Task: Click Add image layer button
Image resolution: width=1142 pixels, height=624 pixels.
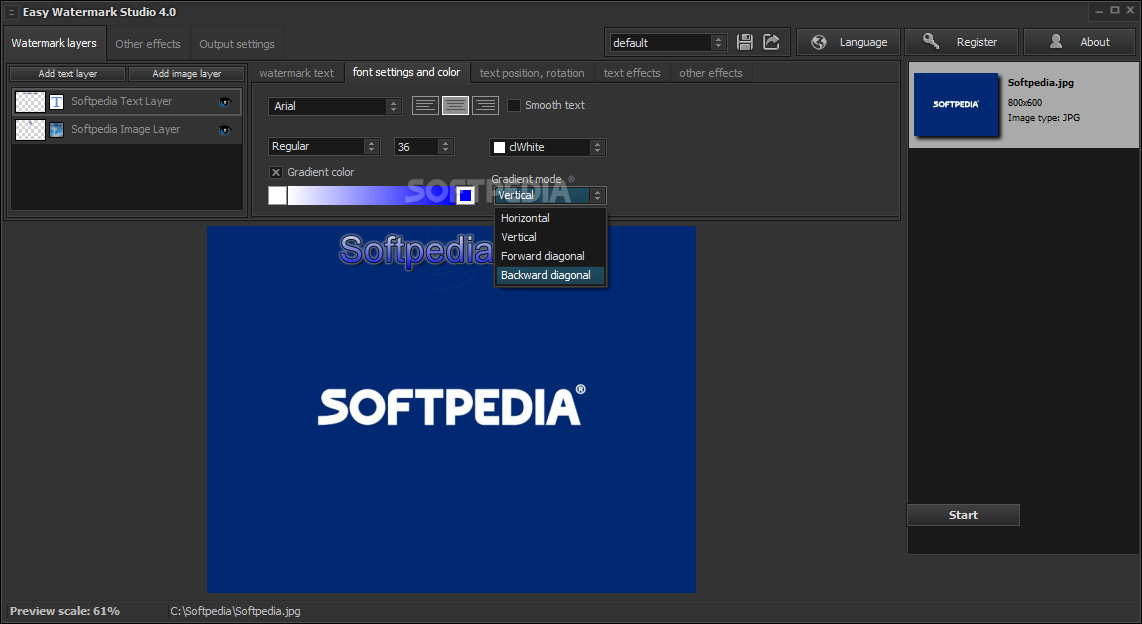Action: pyautogui.click(x=186, y=74)
